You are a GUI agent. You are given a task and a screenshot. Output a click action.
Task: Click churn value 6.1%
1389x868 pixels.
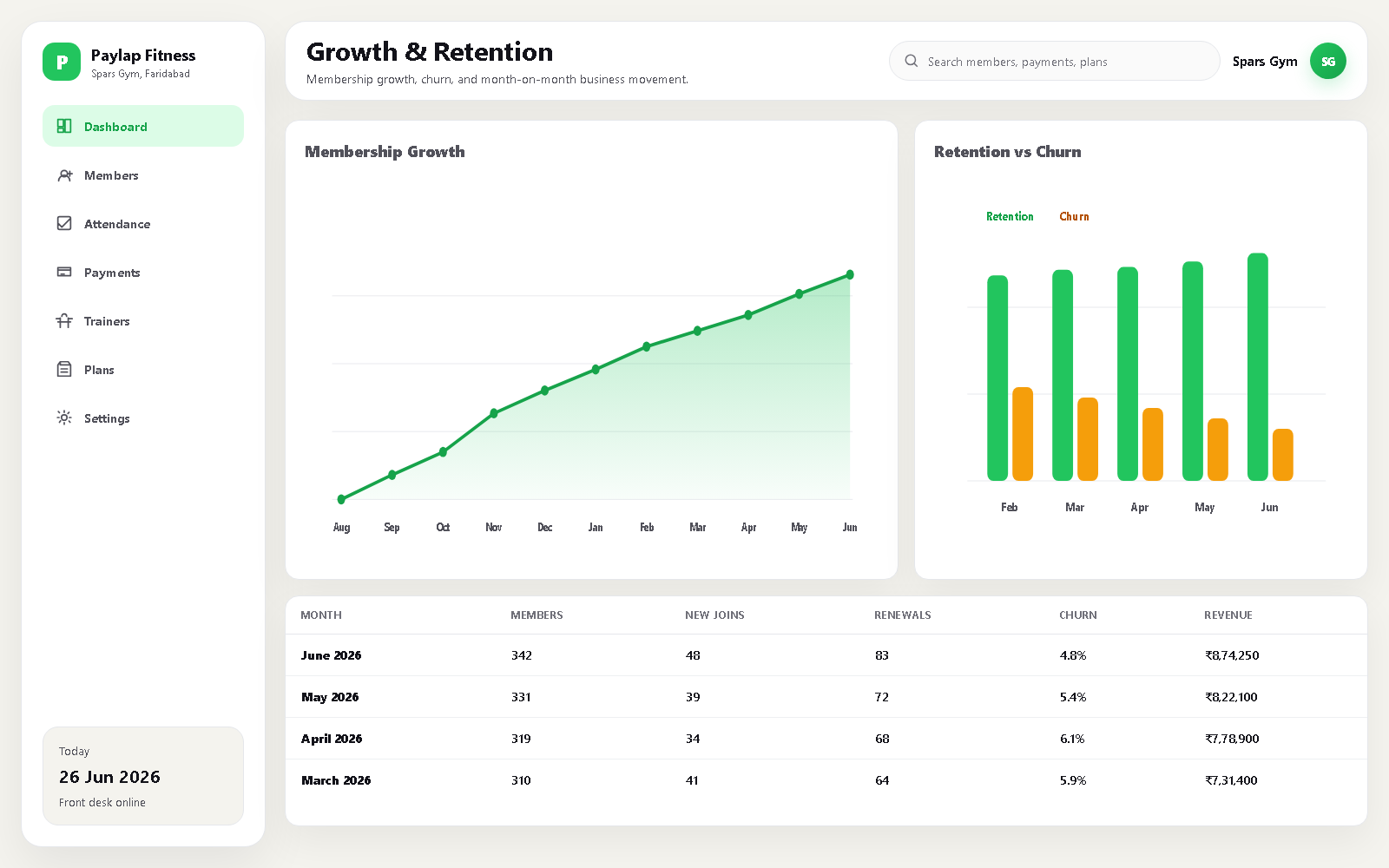click(x=1072, y=739)
